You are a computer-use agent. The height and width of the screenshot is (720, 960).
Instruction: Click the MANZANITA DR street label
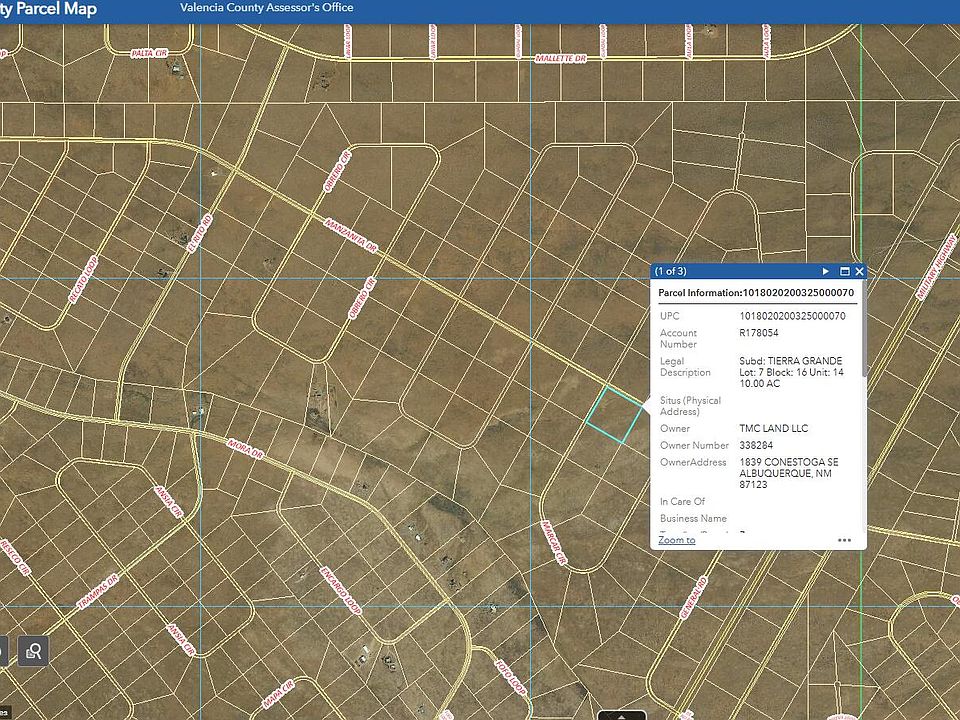pos(351,235)
